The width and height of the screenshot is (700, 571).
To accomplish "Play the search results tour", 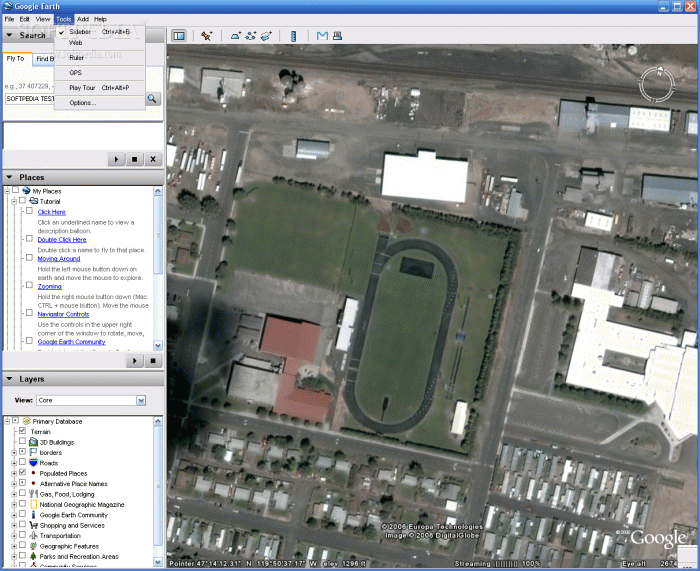I will 117,159.
